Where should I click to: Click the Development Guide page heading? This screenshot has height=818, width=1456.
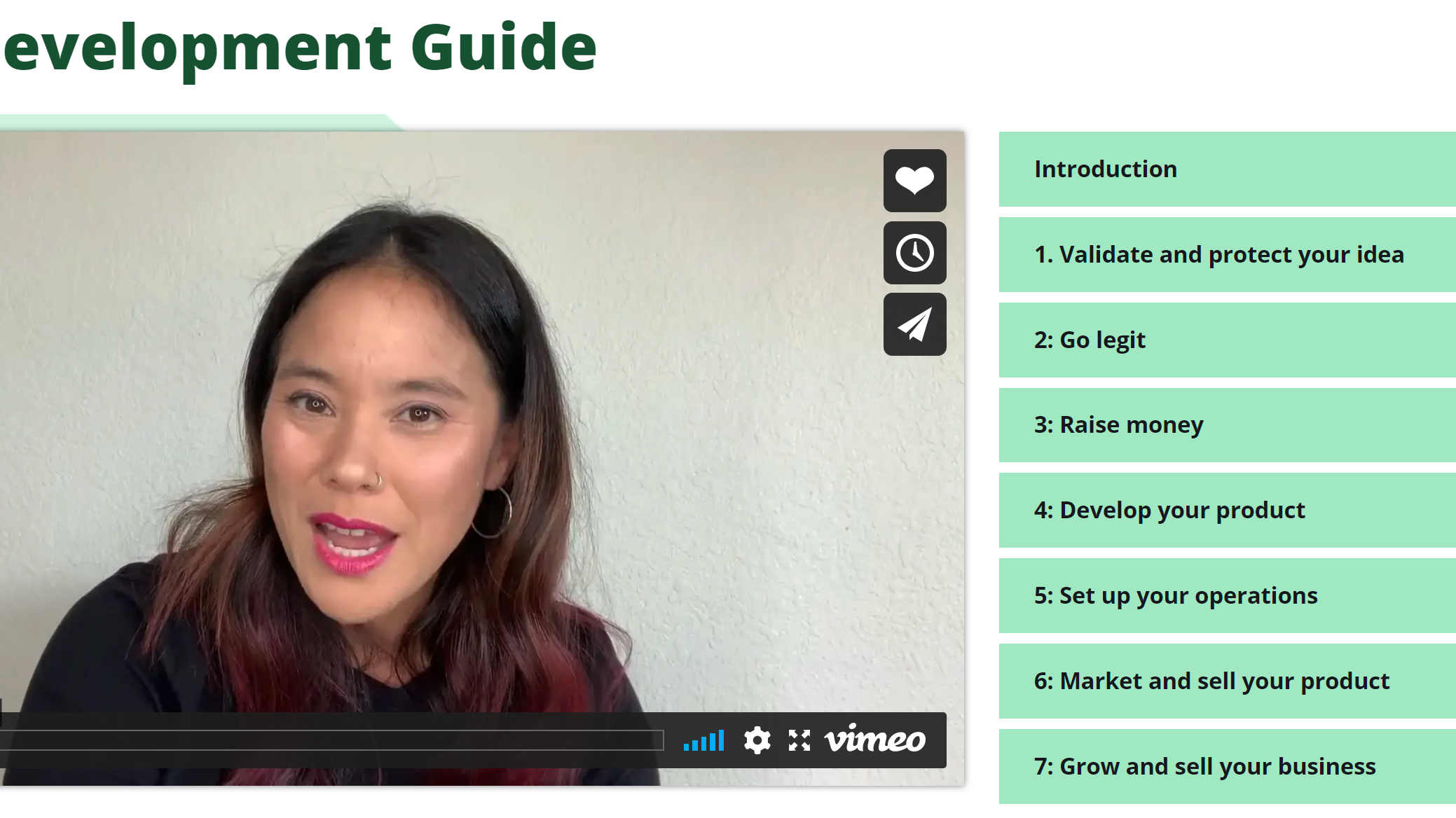coord(300,48)
